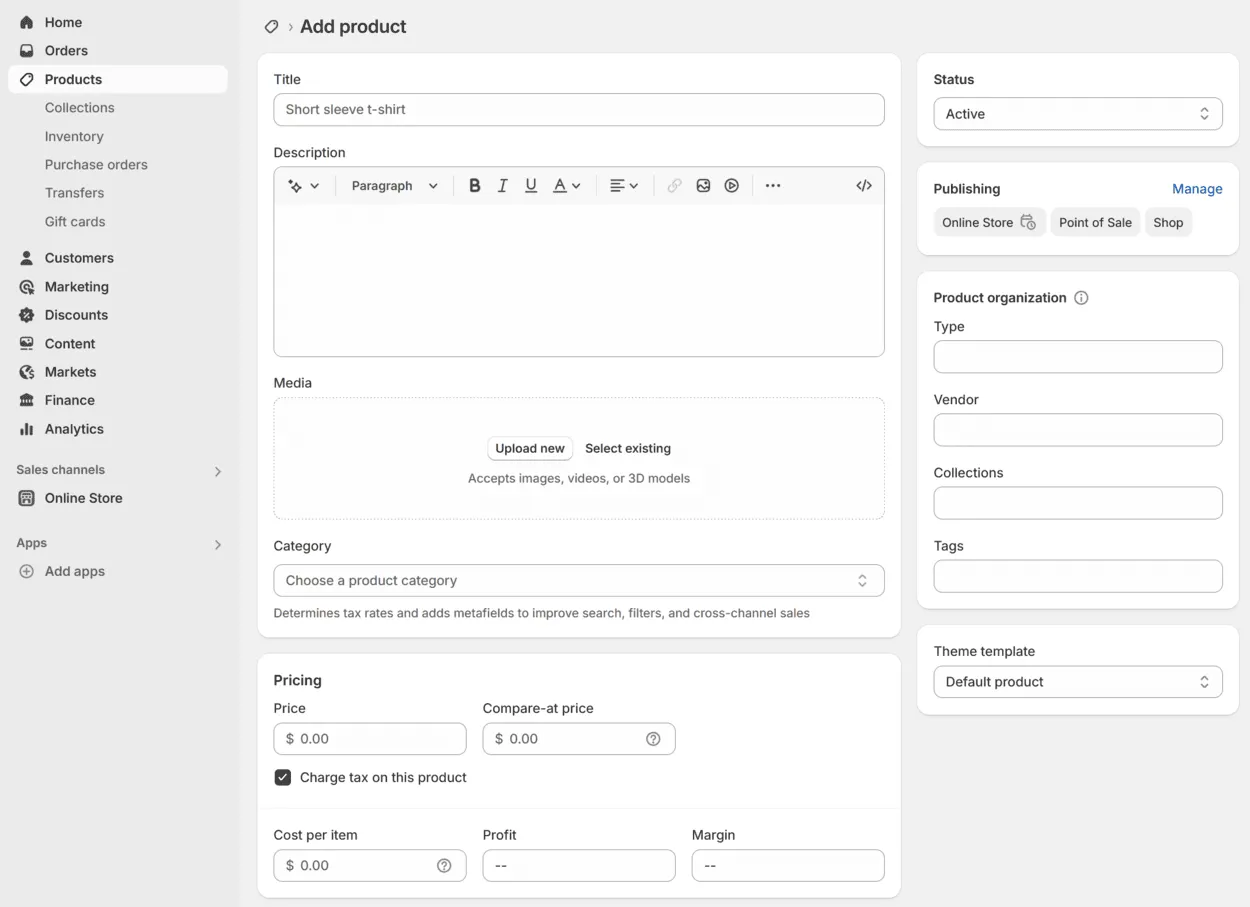
Task: Uncheck Charge tax on this product
Action: pyautogui.click(x=283, y=778)
